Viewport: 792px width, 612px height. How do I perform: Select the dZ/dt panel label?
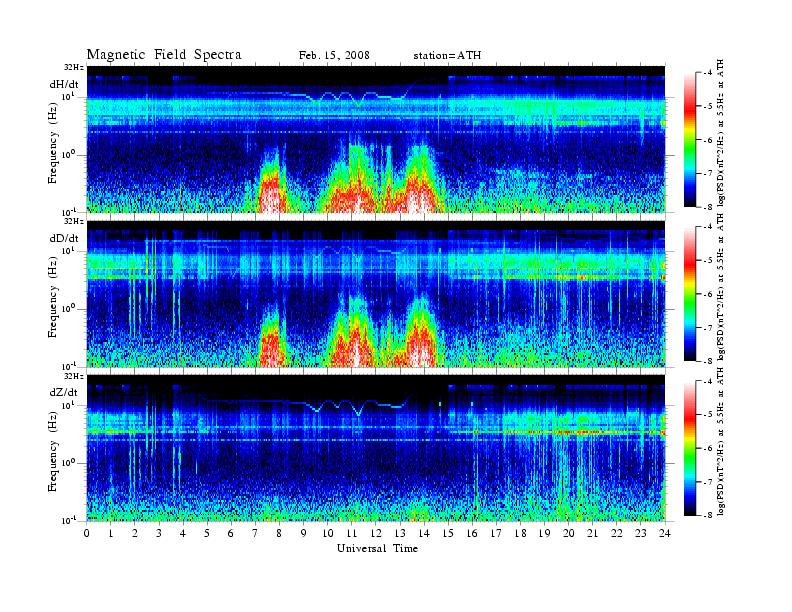pyautogui.click(x=64, y=392)
